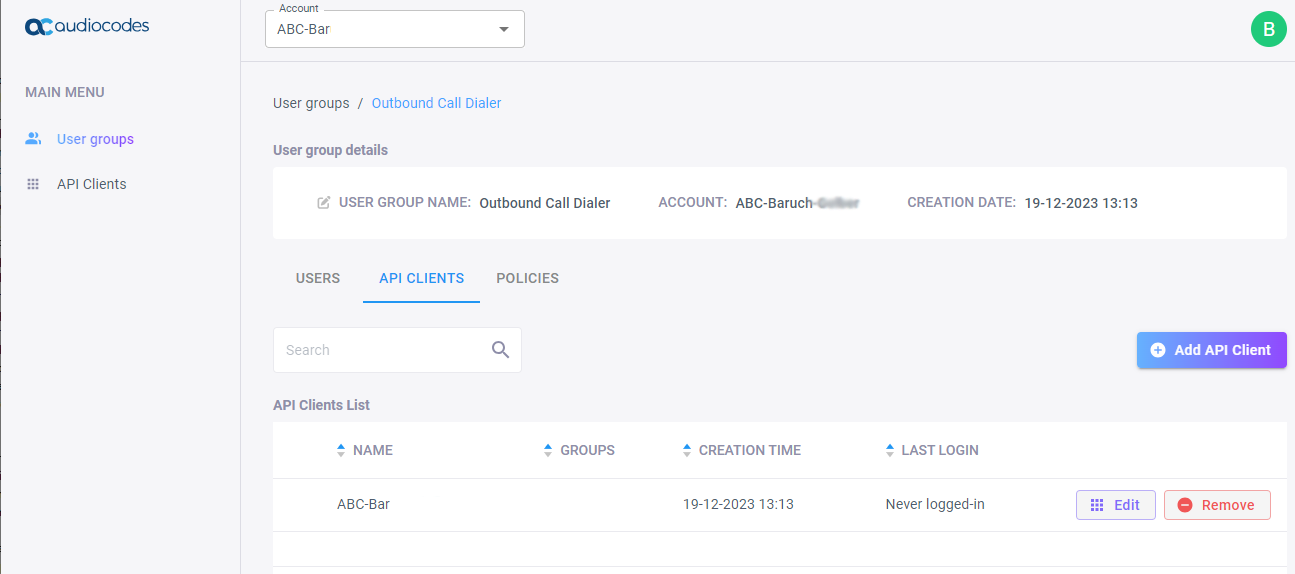Image resolution: width=1295 pixels, height=574 pixels.
Task: Click the AudioCodes logo
Action: [87, 26]
